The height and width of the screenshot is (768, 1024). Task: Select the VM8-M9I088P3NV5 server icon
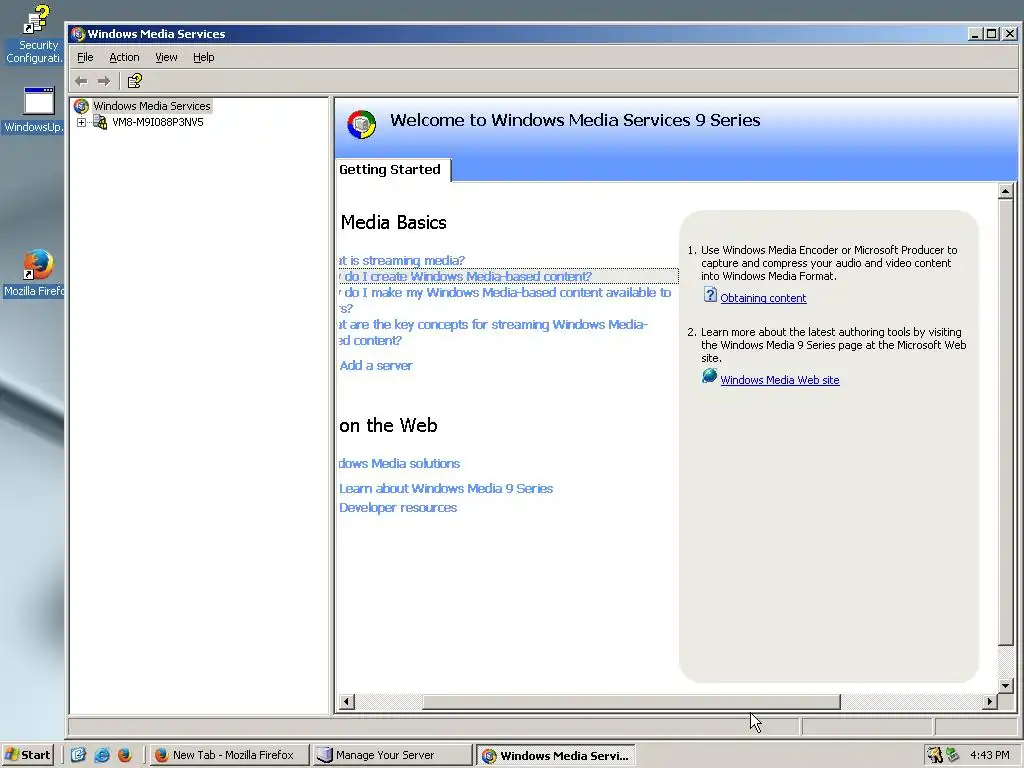pyautogui.click(x=100, y=122)
